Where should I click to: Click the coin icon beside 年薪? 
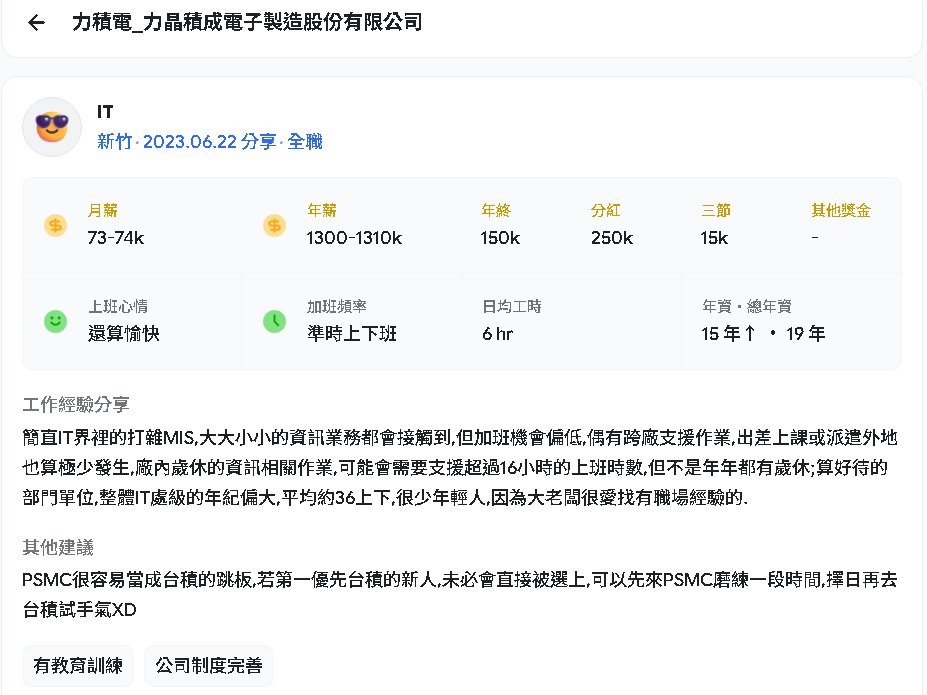(274, 225)
